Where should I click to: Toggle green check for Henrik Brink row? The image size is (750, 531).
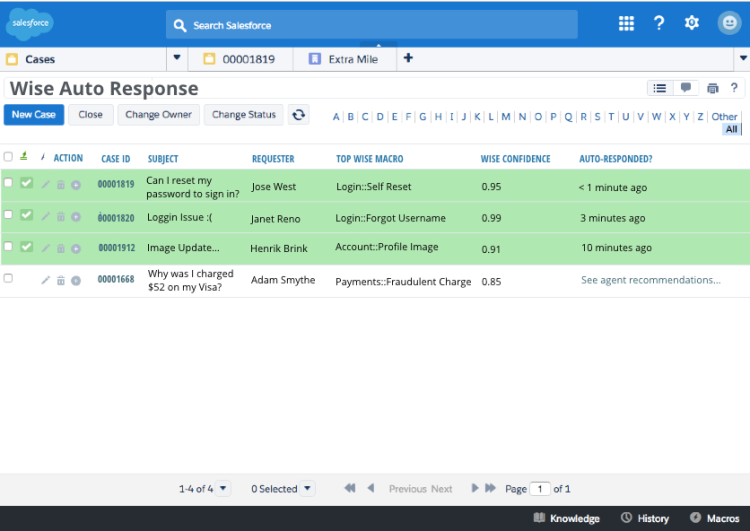click(x=27, y=246)
